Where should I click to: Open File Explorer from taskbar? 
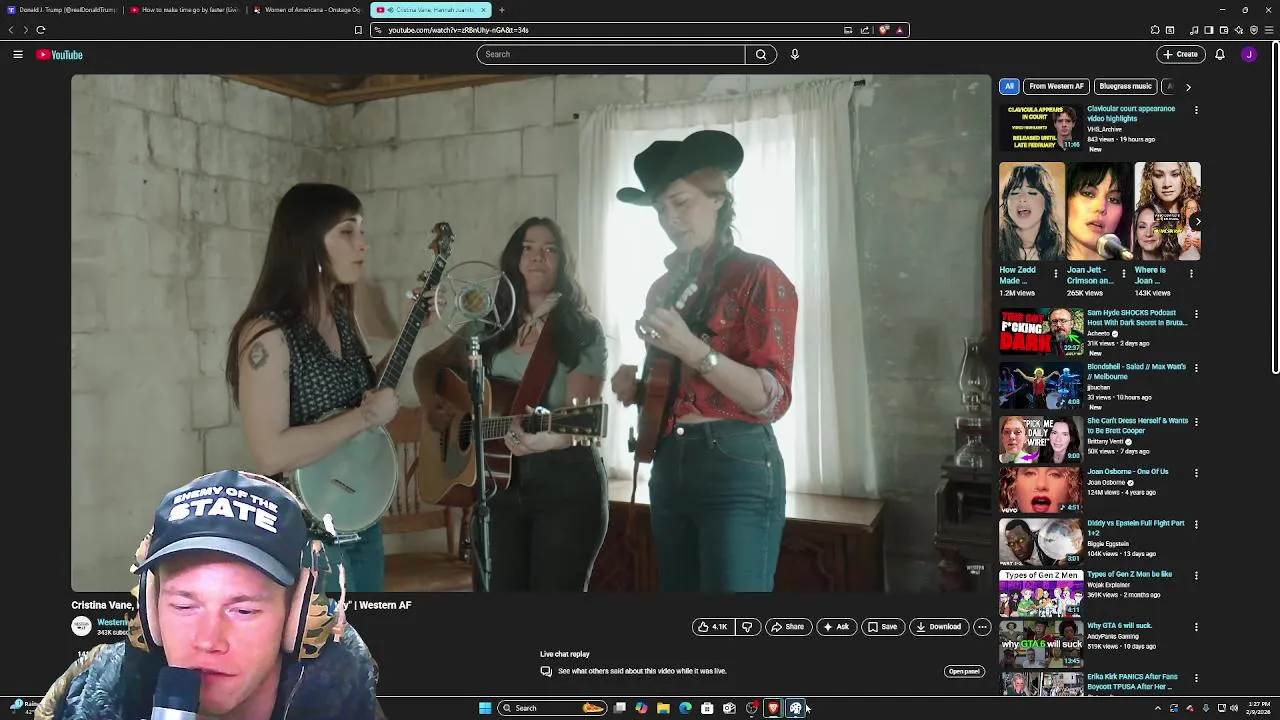tap(663, 708)
